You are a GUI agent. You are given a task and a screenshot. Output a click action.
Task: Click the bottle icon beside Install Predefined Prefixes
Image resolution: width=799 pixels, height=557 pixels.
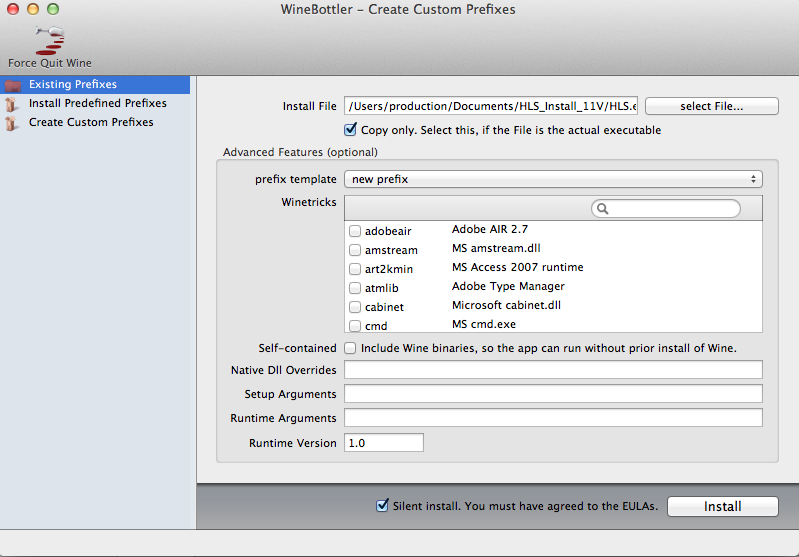(x=11, y=104)
